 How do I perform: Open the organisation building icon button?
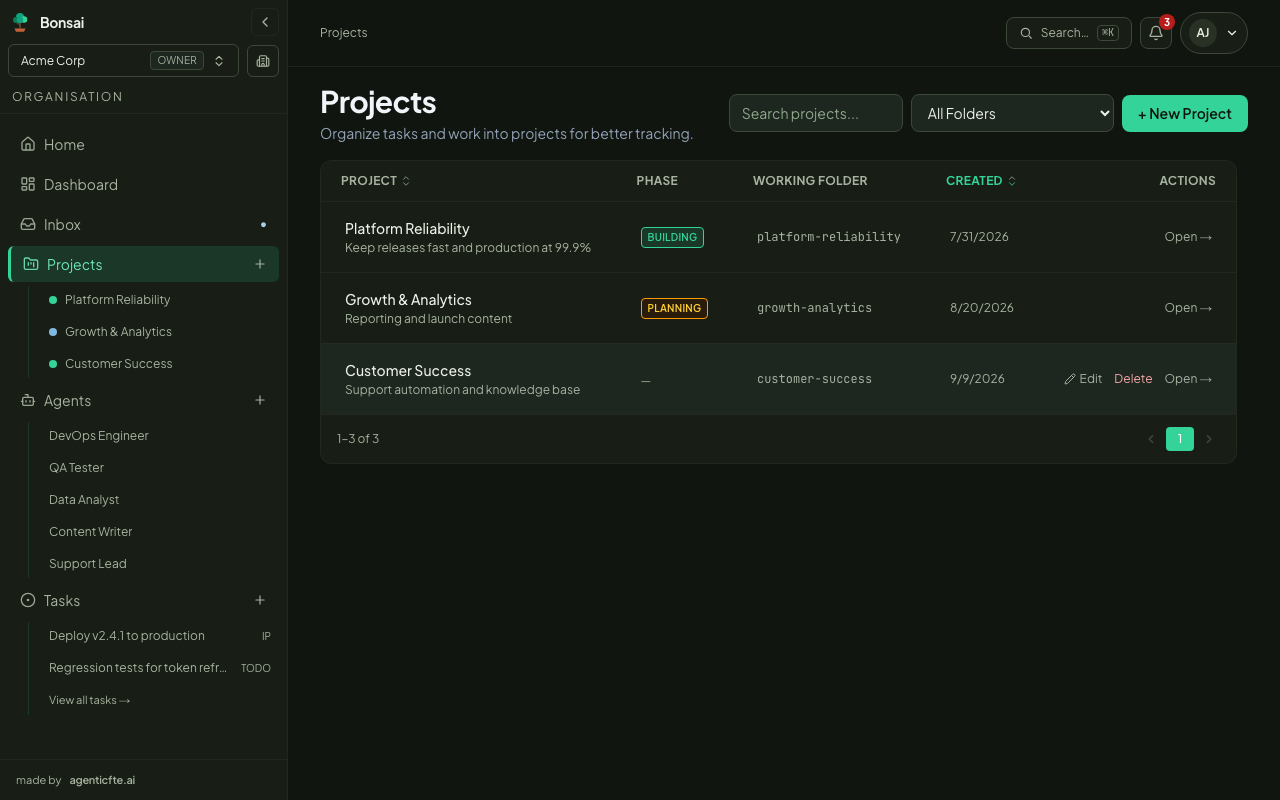[263, 61]
